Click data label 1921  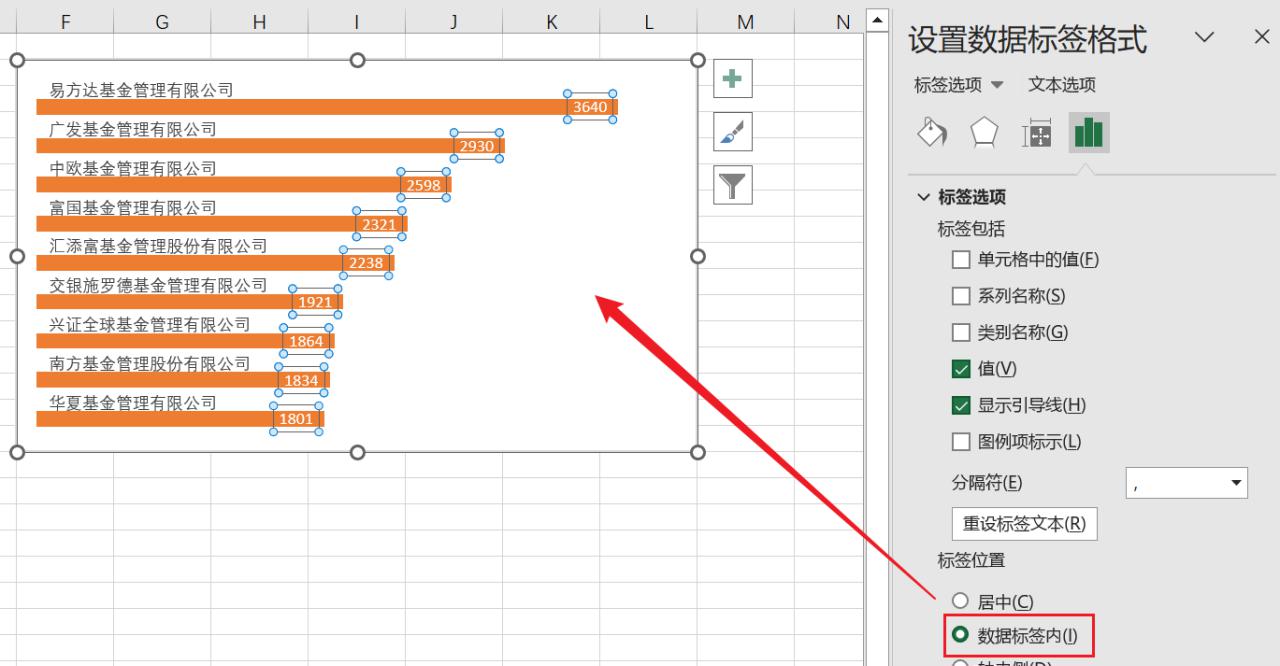pos(315,302)
